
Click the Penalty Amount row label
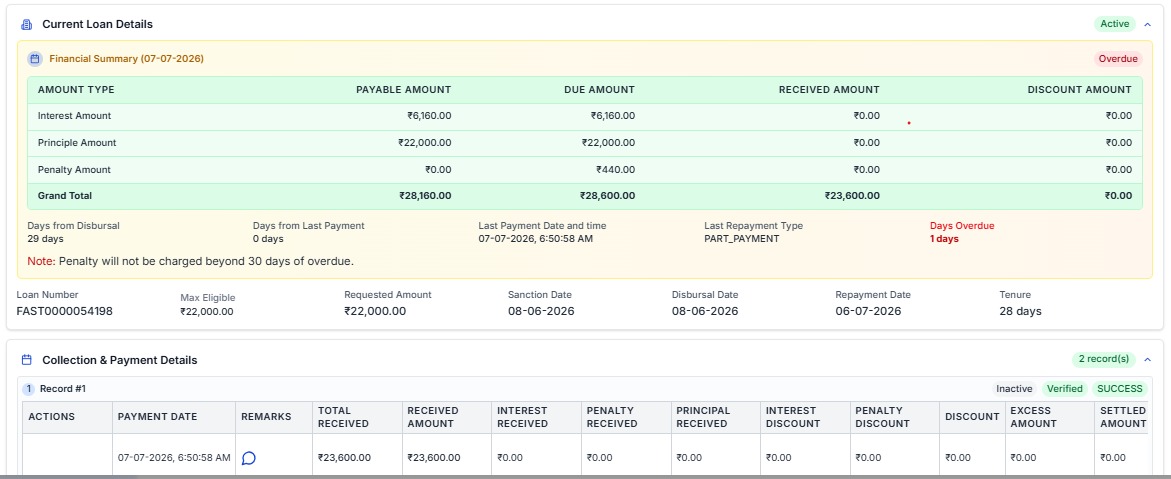pos(74,170)
